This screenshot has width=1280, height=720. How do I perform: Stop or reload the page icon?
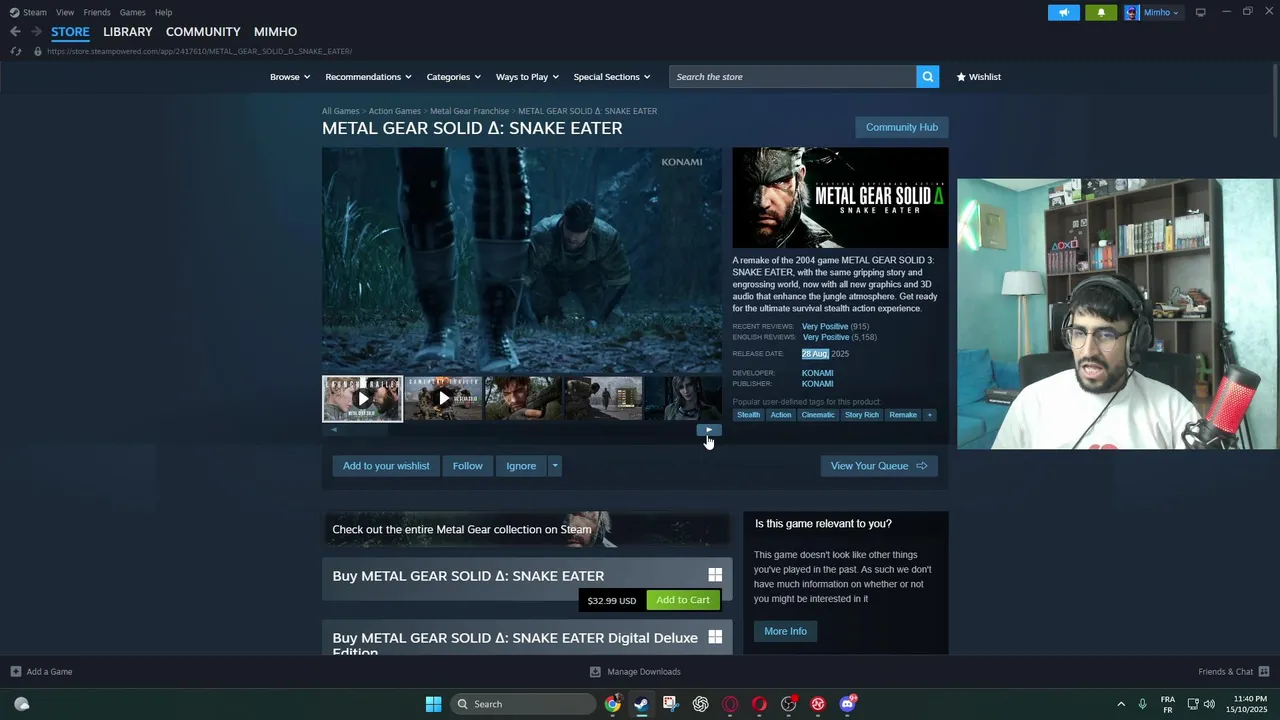coord(16,51)
